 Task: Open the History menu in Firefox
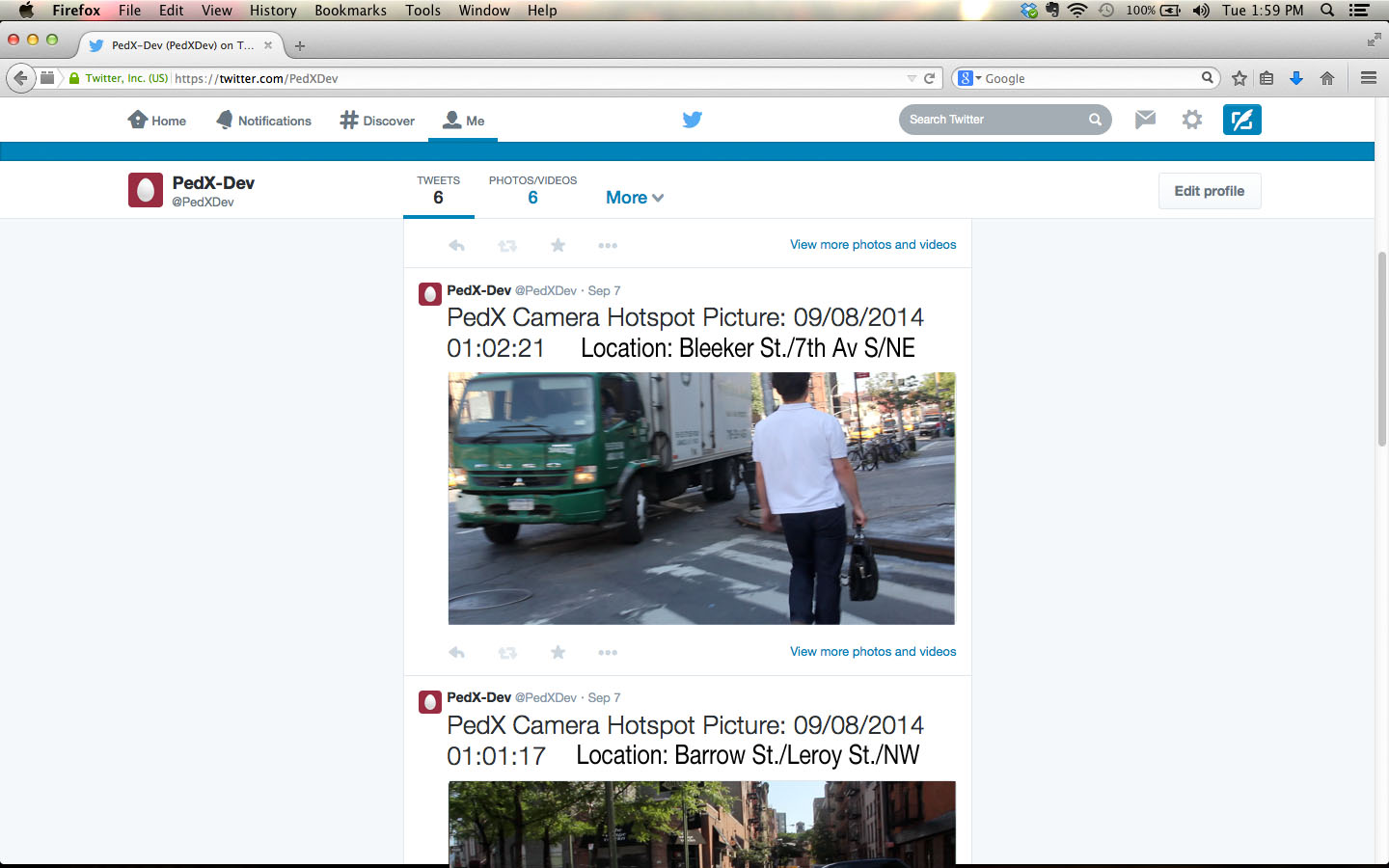pyautogui.click(x=273, y=10)
